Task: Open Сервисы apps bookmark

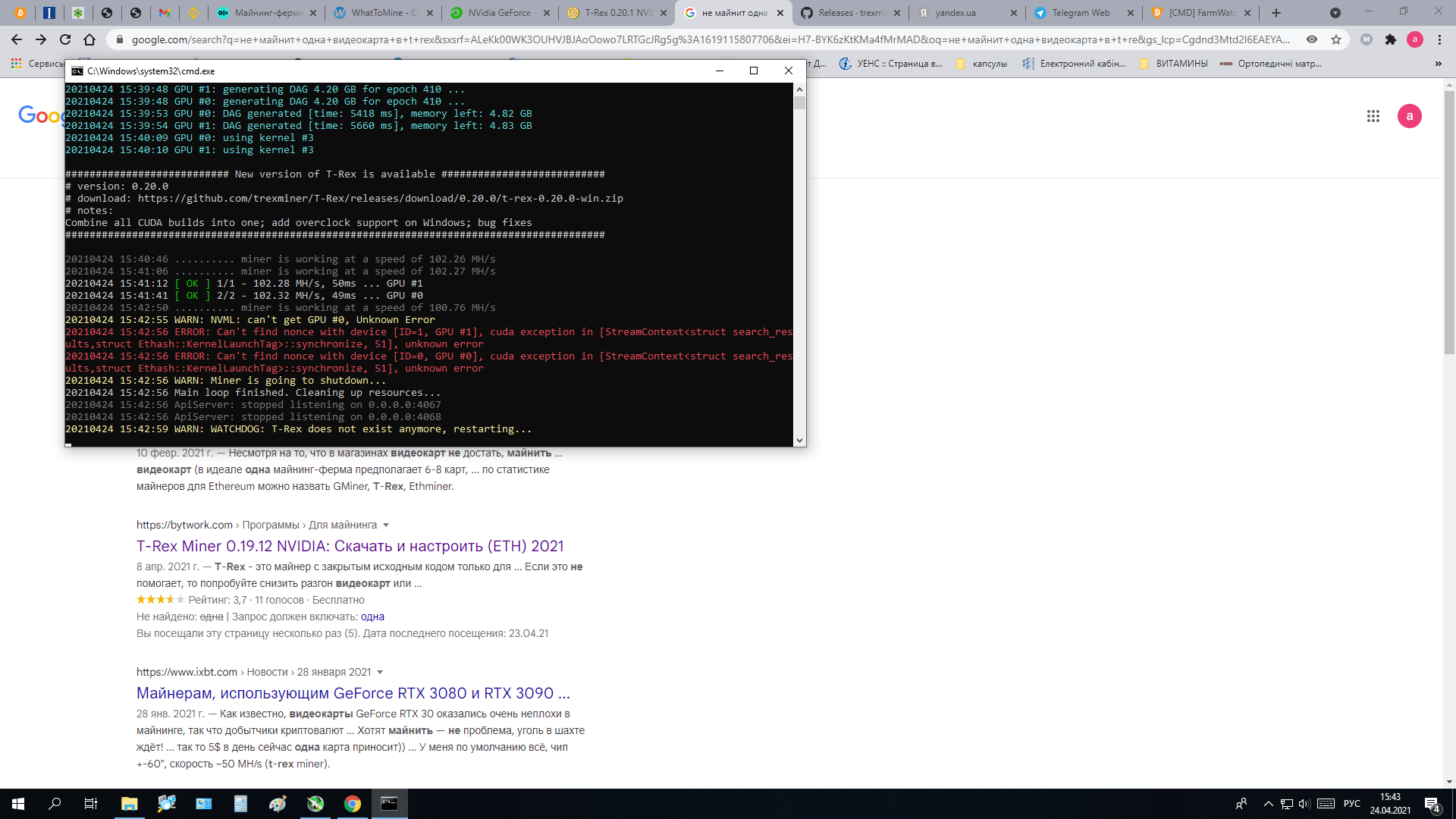Action: pyautogui.click(x=38, y=64)
